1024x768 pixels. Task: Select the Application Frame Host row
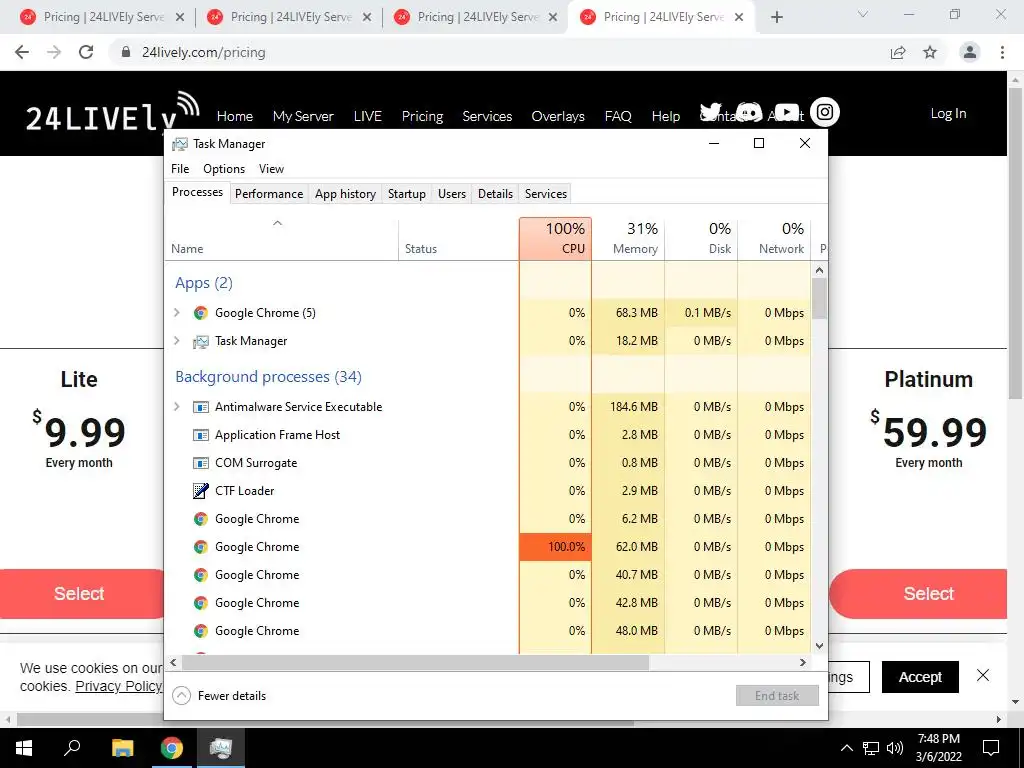(x=487, y=434)
